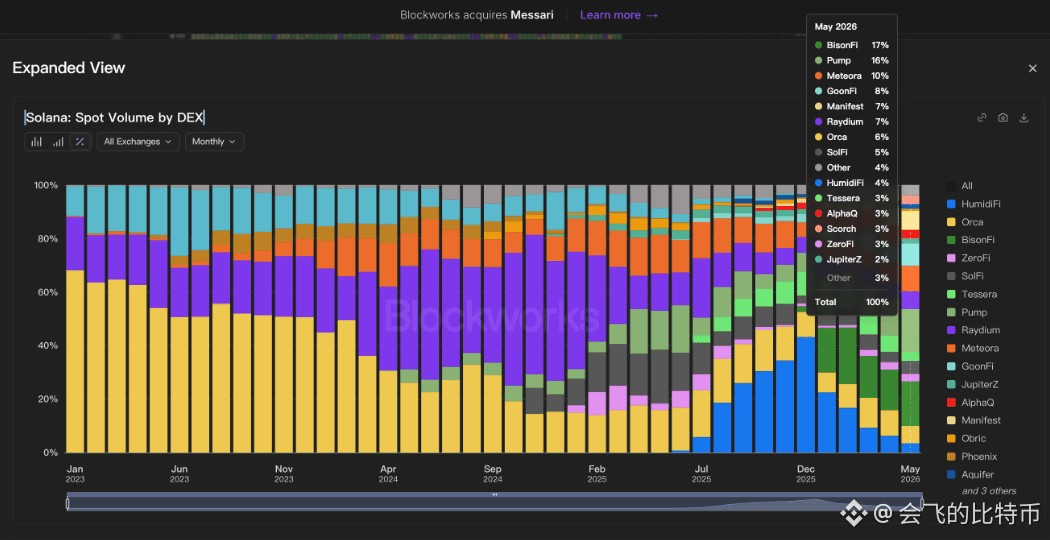Screen dimensions: 1050x540
Task: Copy the chart link icon
Action: [x=982, y=118]
